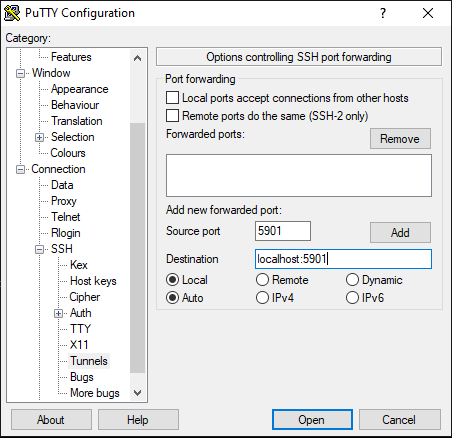Click the category list scrollbar thumb

137,248
